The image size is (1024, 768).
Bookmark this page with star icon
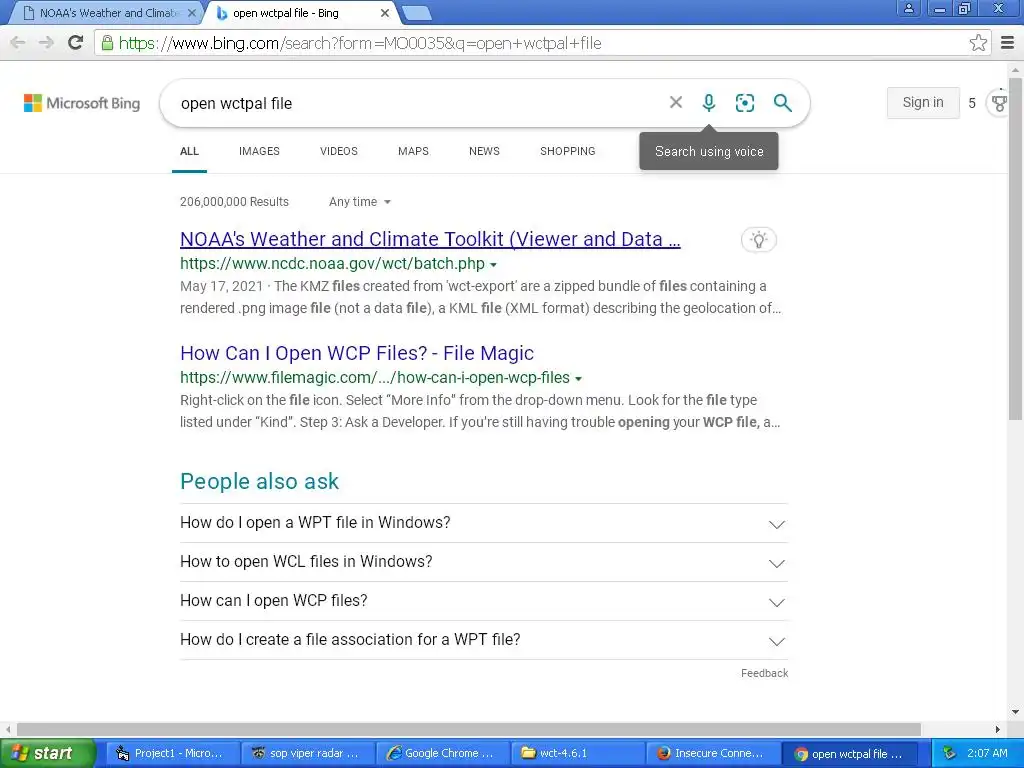click(978, 43)
